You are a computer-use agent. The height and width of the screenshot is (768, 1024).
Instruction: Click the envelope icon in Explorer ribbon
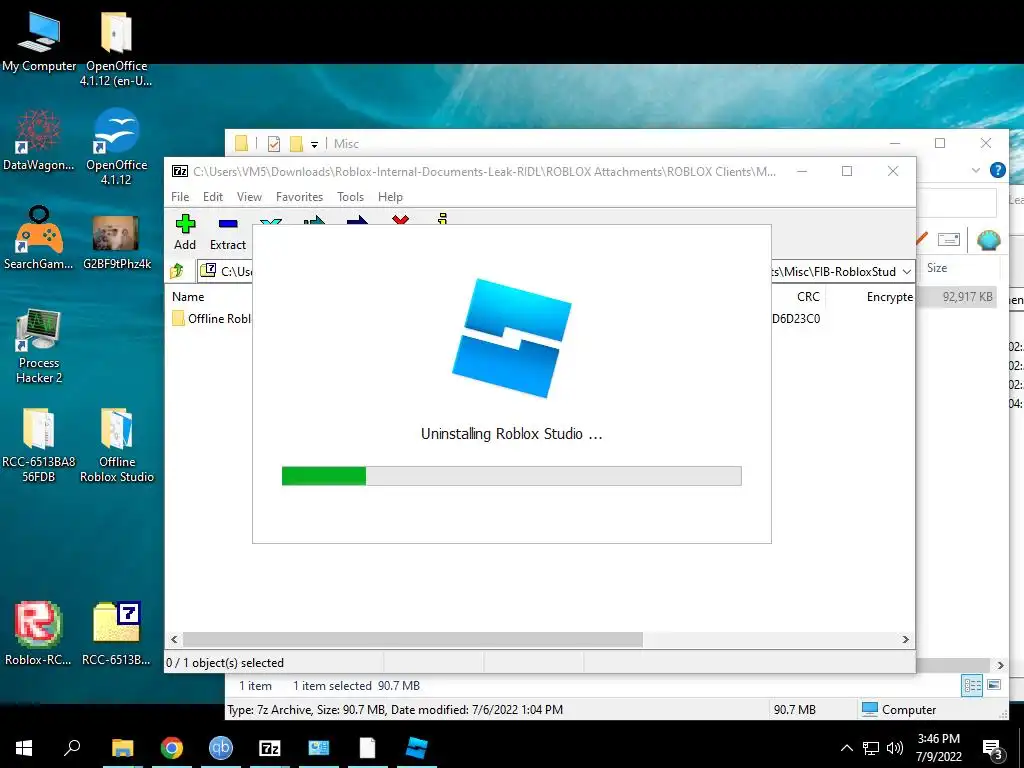948,240
